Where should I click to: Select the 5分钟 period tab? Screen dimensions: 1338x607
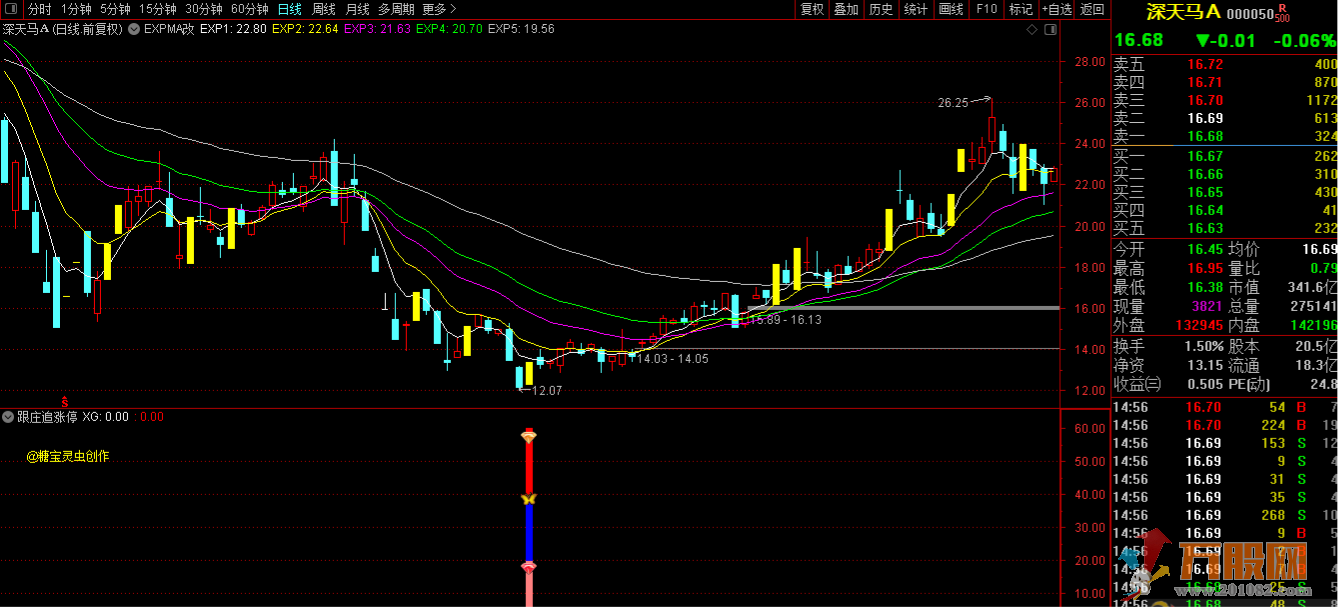pos(115,9)
